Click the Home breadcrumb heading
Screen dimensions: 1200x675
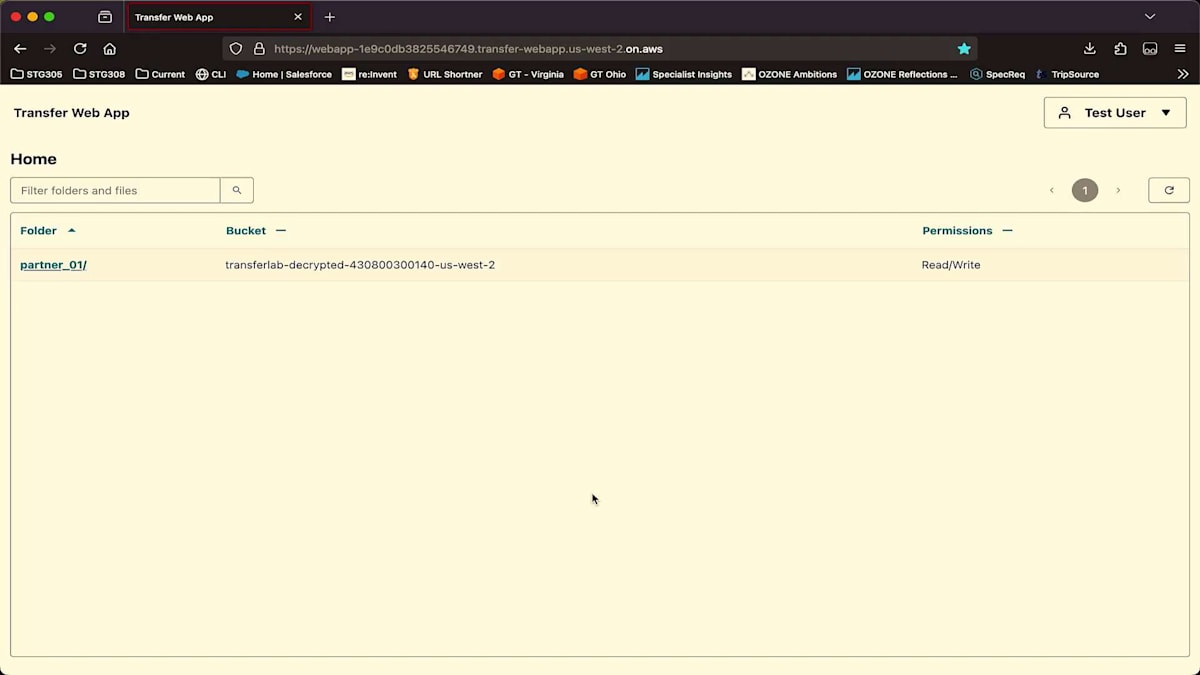coord(34,159)
